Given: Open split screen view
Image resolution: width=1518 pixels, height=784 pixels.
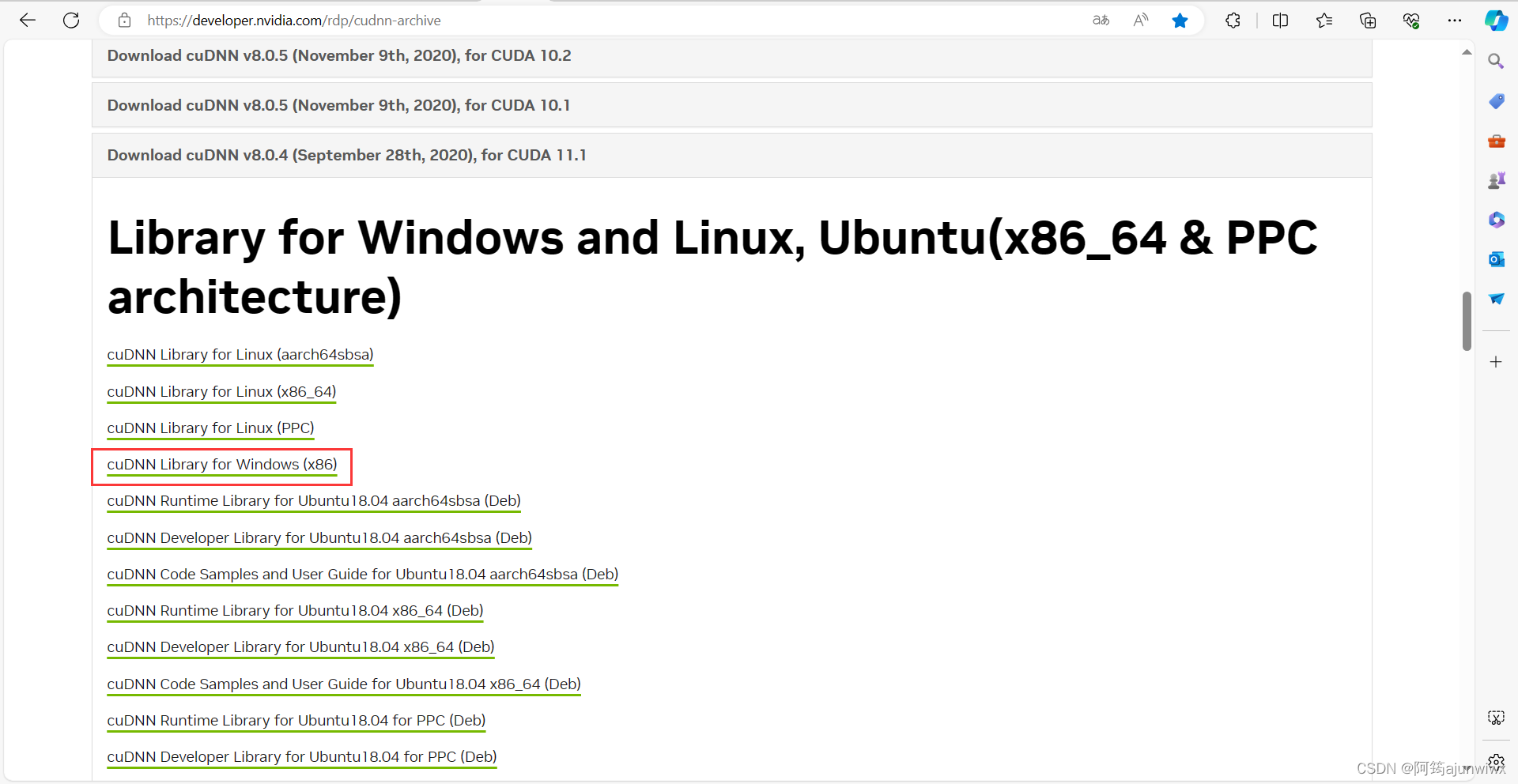Looking at the screenshot, I should tap(1281, 21).
